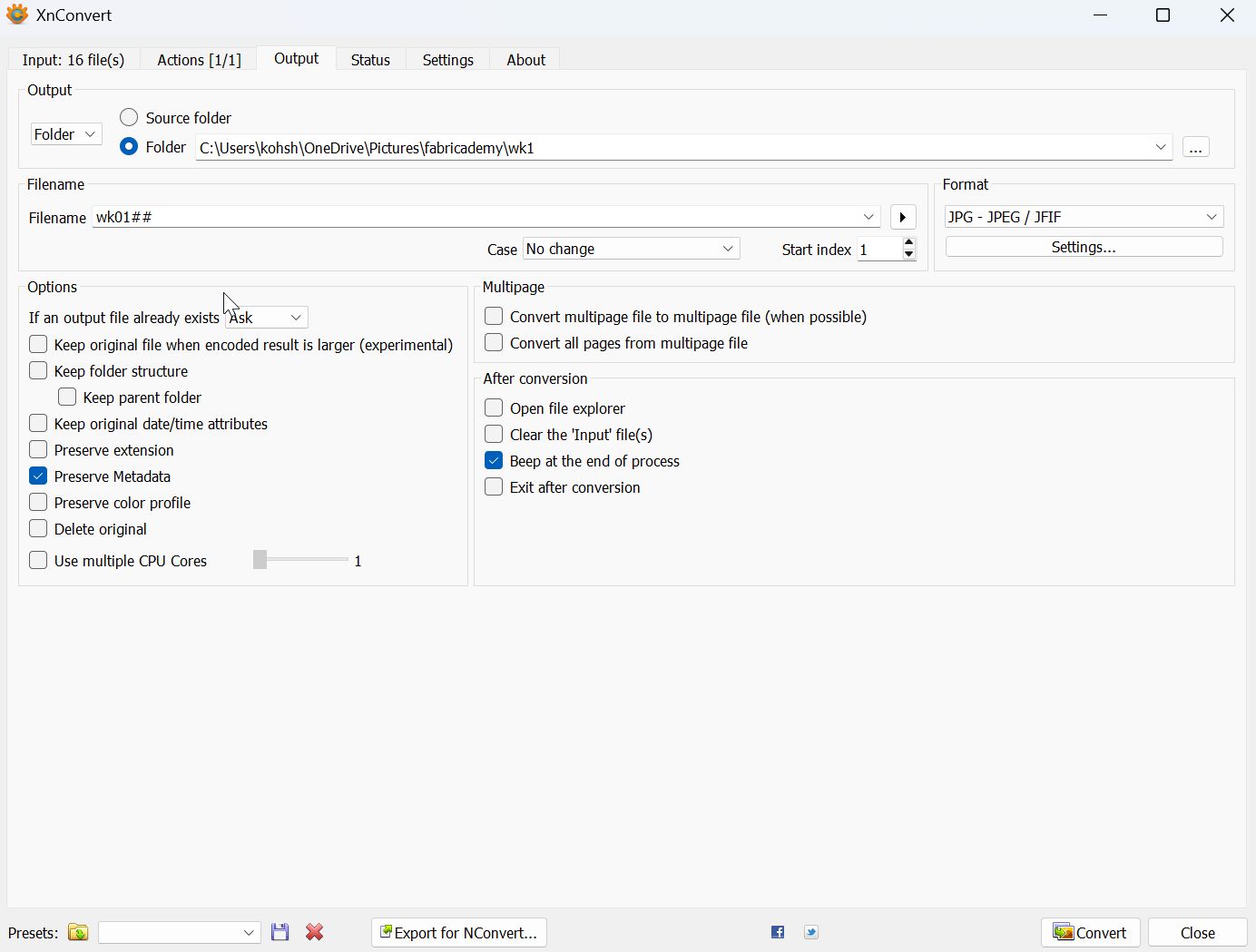Save preset with floppy disk icon
Viewport: 1256px width, 952px height.
tap(280, 932)
